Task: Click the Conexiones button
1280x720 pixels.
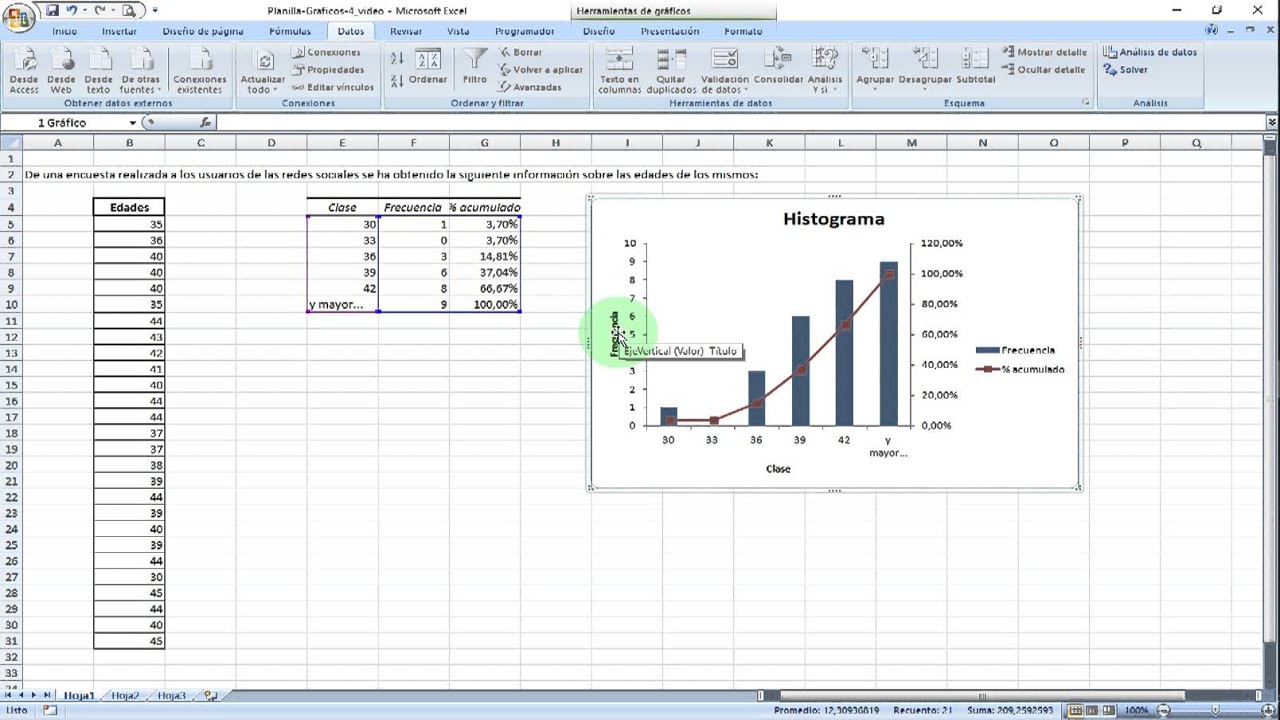Action: [327, 52]
